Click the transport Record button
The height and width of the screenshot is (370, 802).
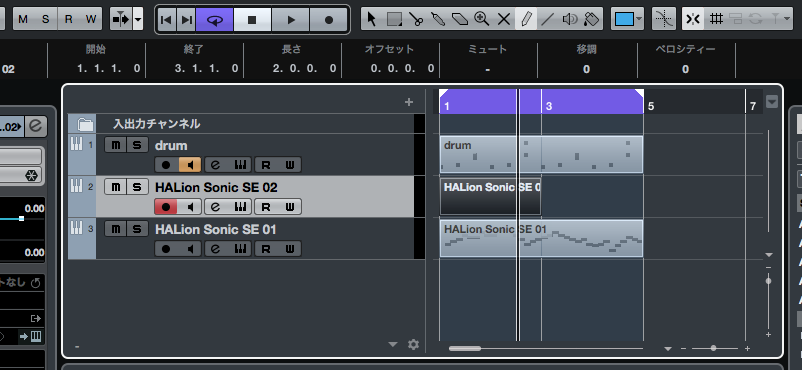329,19
